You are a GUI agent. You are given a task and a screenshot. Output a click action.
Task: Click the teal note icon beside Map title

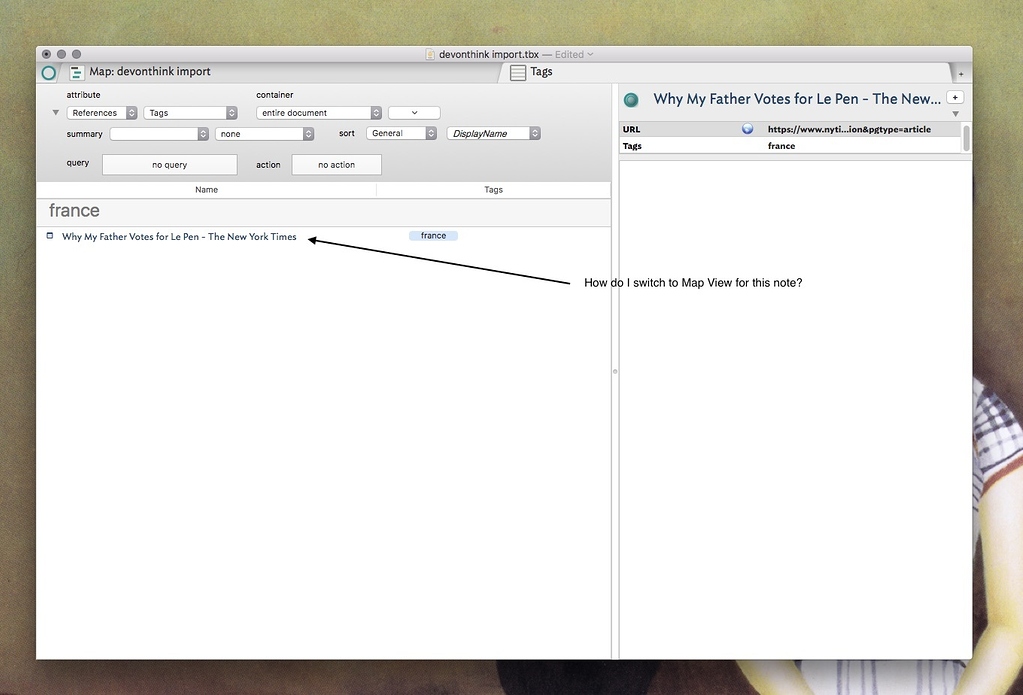(x=48, y=72)
